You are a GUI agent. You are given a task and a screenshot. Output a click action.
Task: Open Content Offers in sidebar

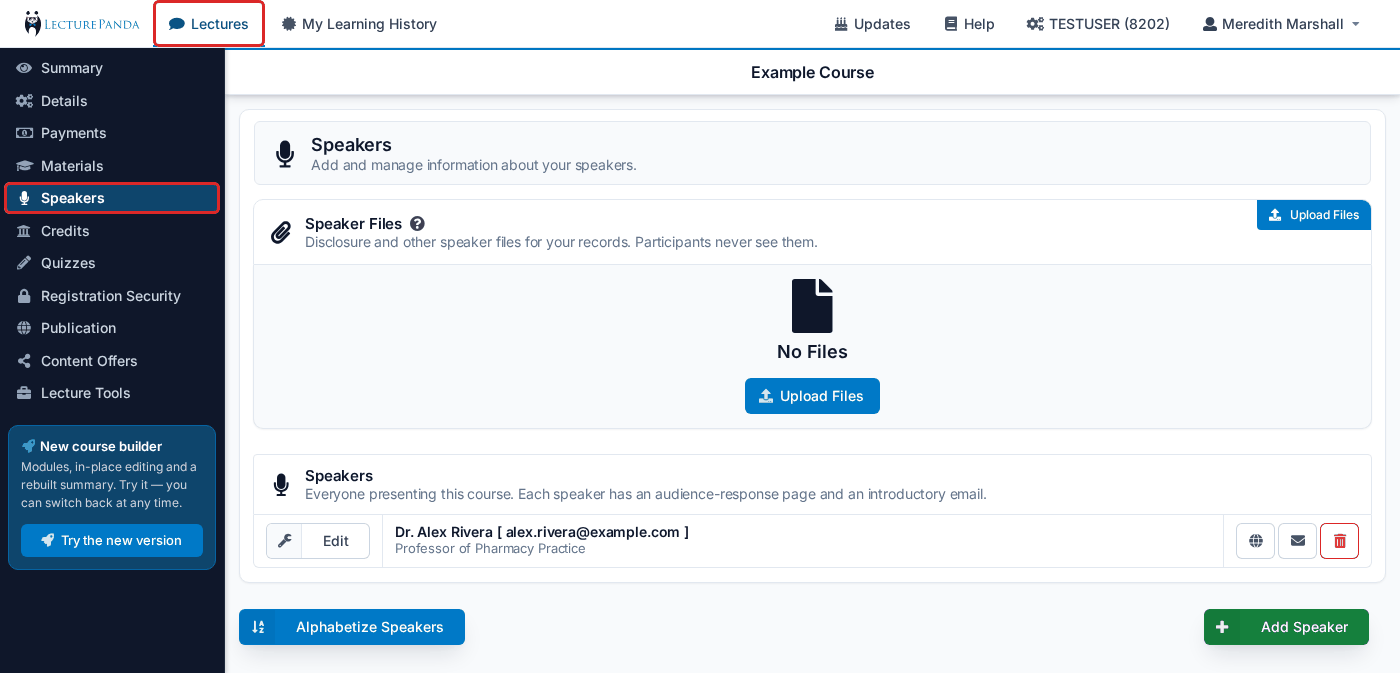point(112,361)
